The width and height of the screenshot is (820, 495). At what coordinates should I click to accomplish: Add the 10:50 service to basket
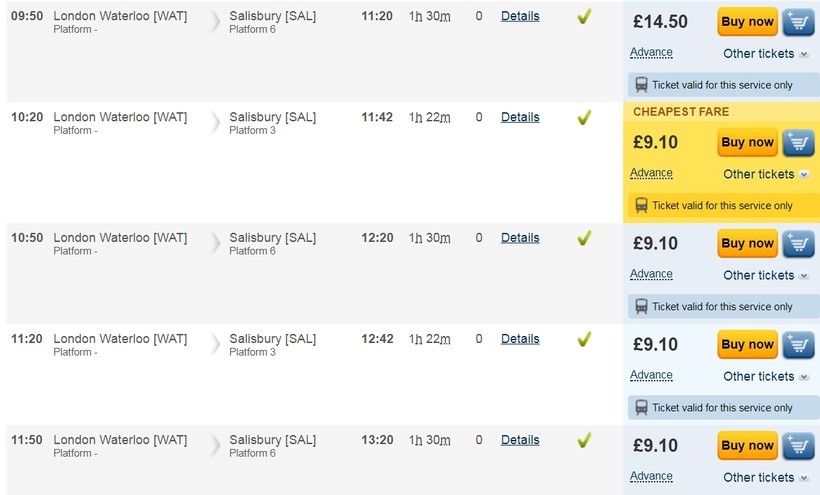(x=798, y=244)
